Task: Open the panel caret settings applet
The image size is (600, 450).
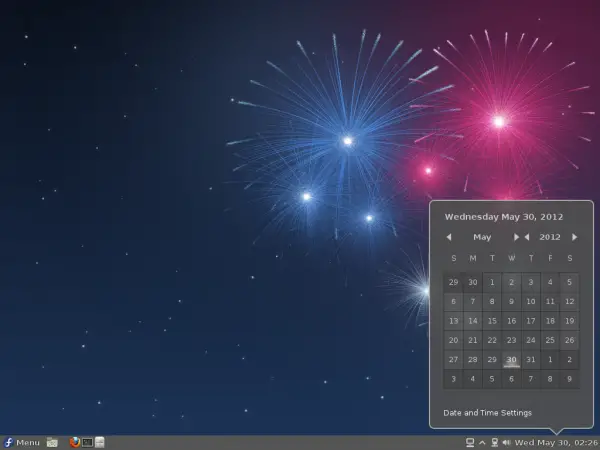Action: [x=482, y=443]
